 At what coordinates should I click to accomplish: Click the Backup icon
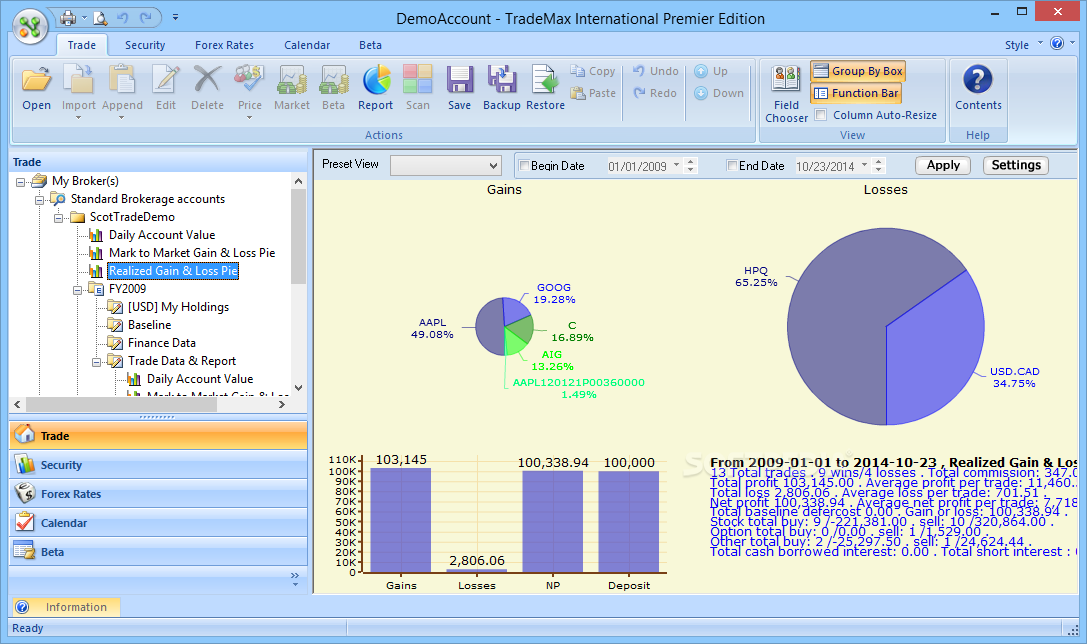(501, 79)
